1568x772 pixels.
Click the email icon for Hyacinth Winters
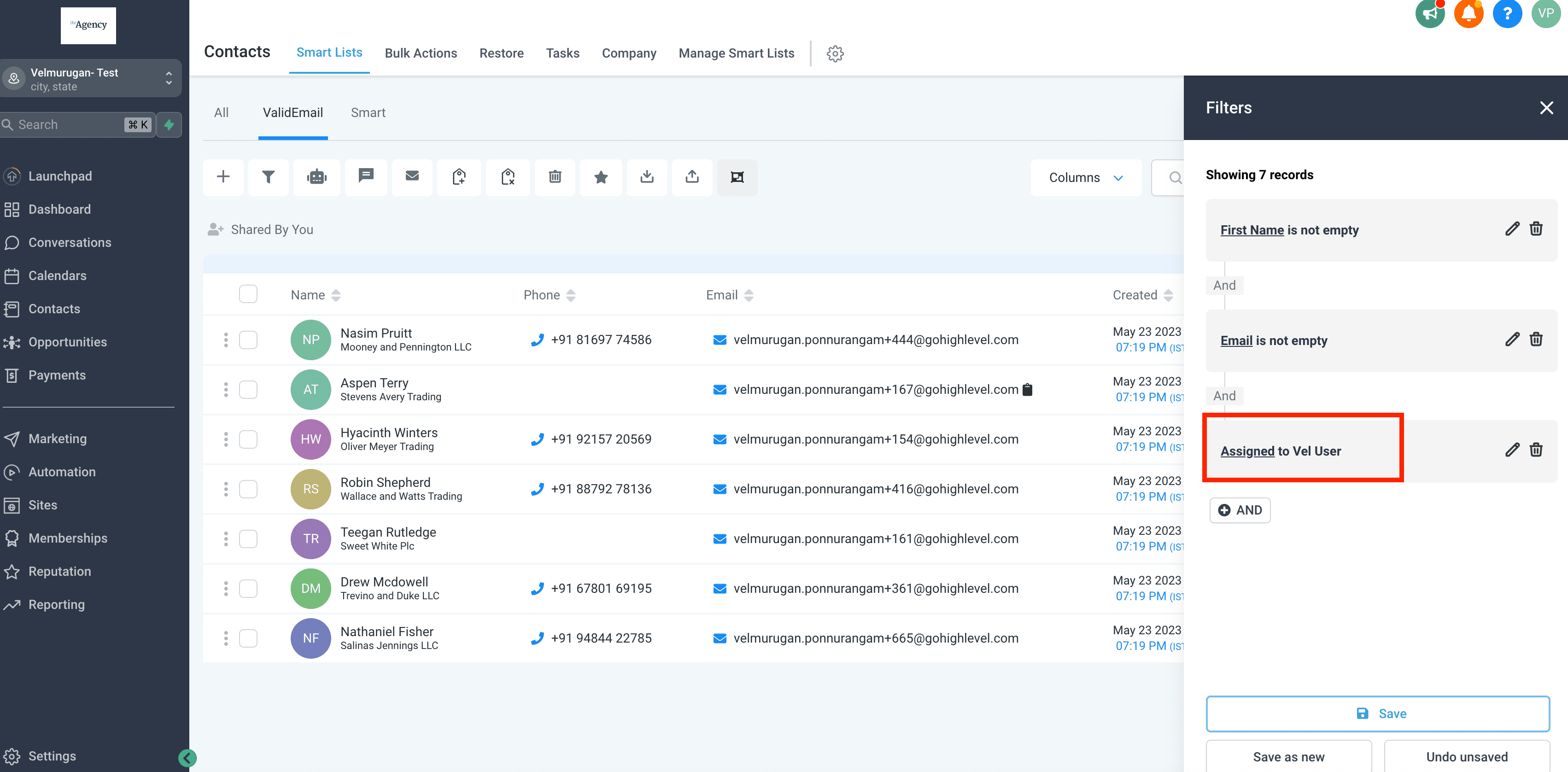pyautogui.click(x=720, y=439)
